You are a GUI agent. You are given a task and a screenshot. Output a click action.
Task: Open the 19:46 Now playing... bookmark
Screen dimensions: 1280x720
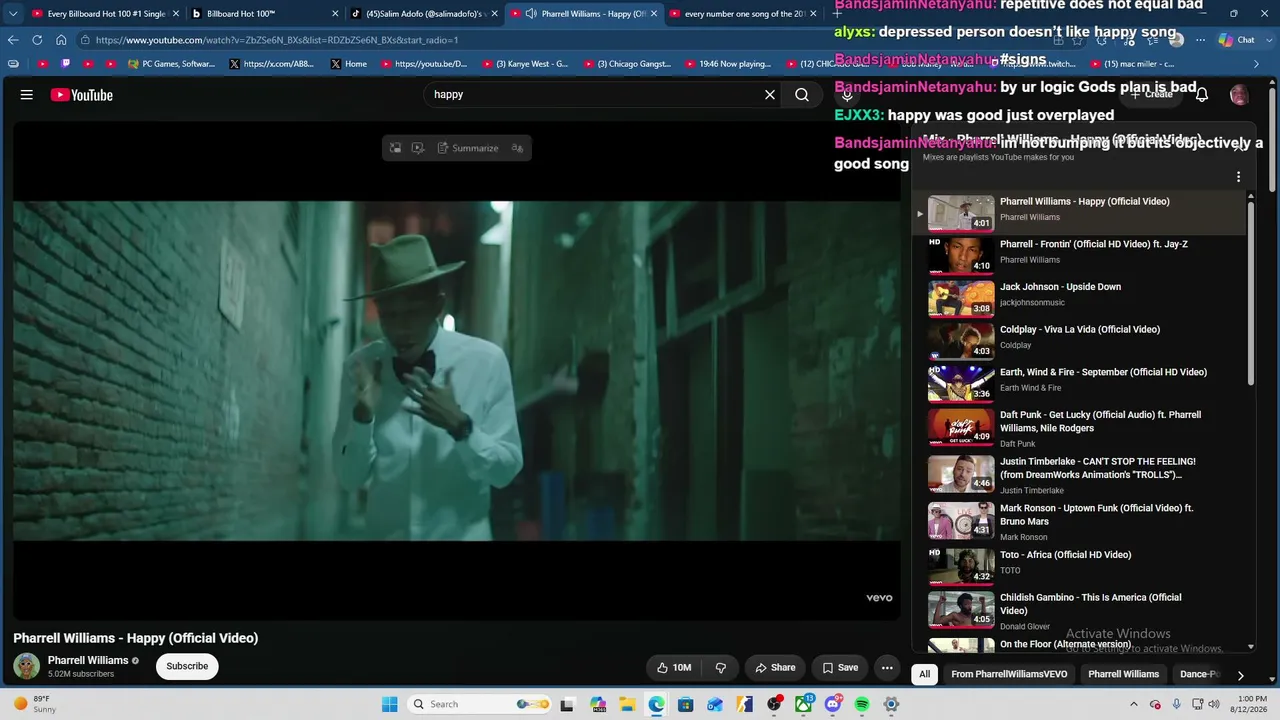coord(728,64)
